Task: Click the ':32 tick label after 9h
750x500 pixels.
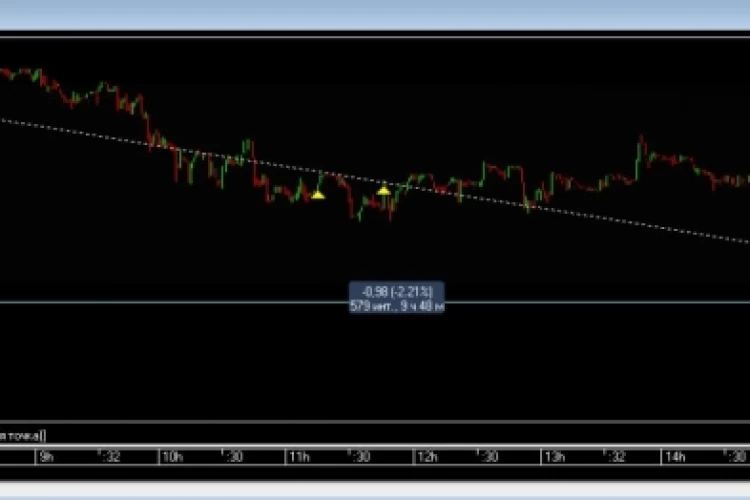Action: pos(109,456)
